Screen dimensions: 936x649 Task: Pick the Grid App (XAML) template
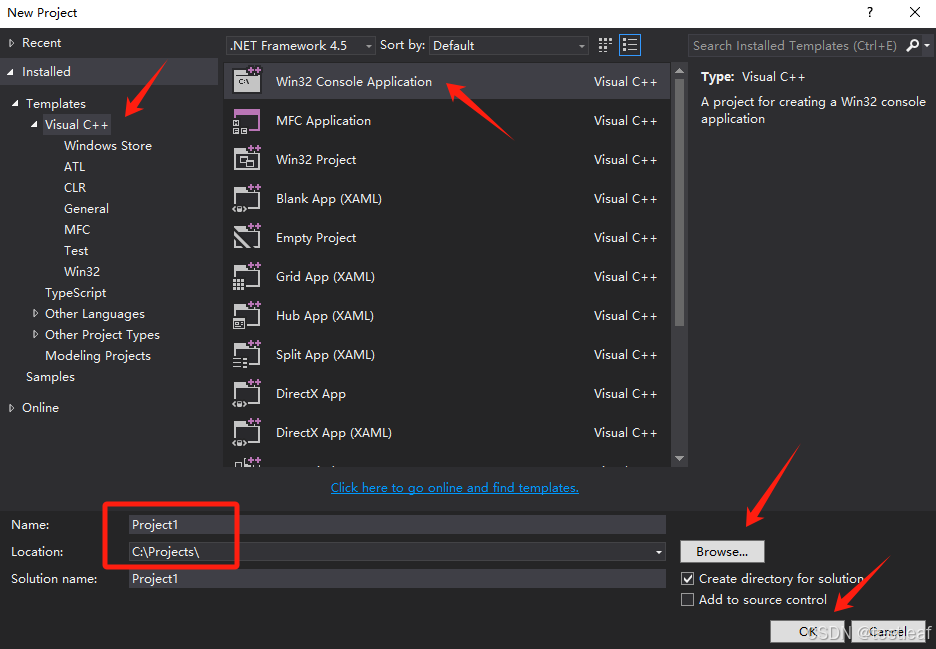click(249, 276)
